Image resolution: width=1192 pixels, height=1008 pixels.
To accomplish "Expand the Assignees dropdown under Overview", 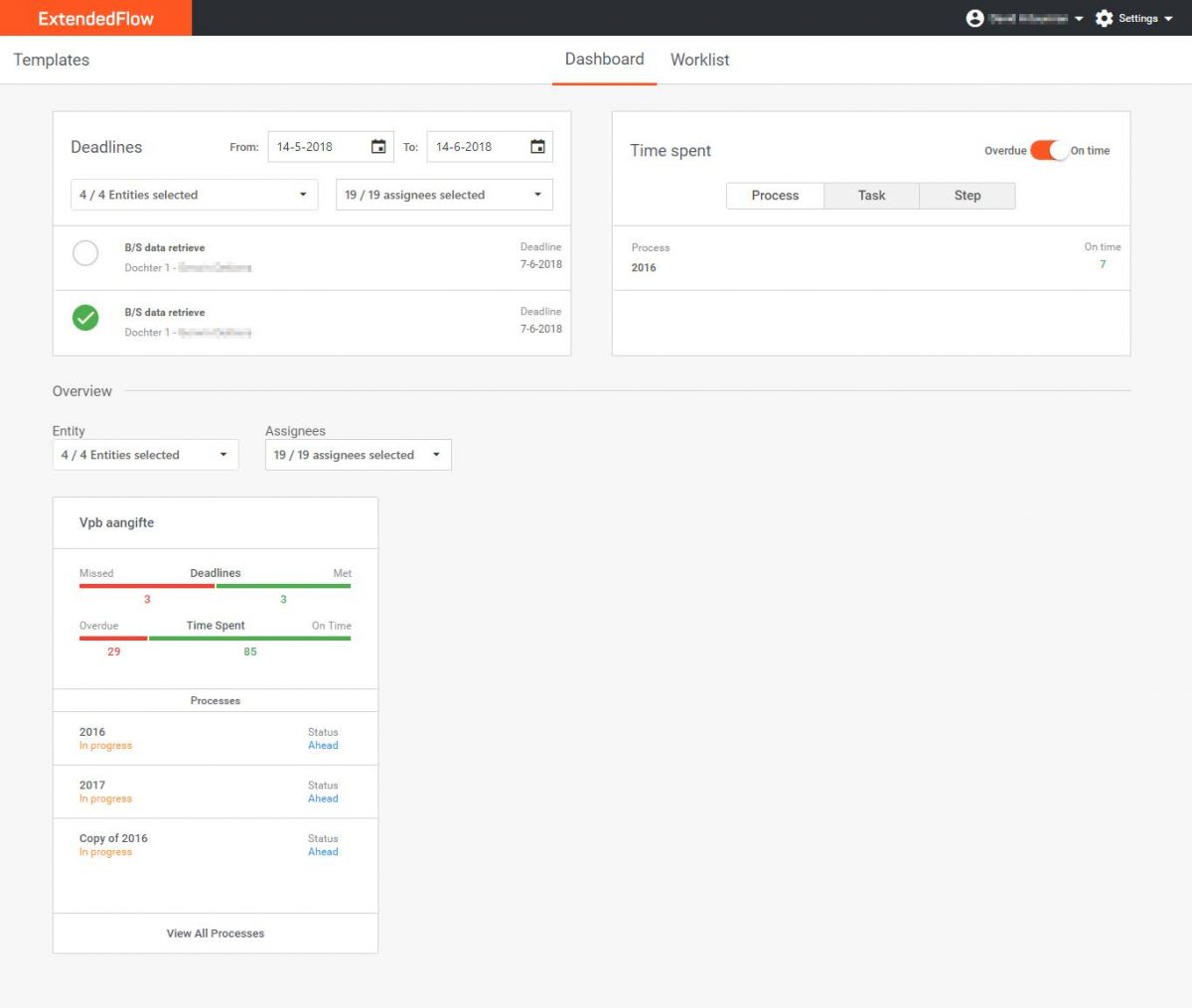I will pyautogui.click(x=358, y=455).
